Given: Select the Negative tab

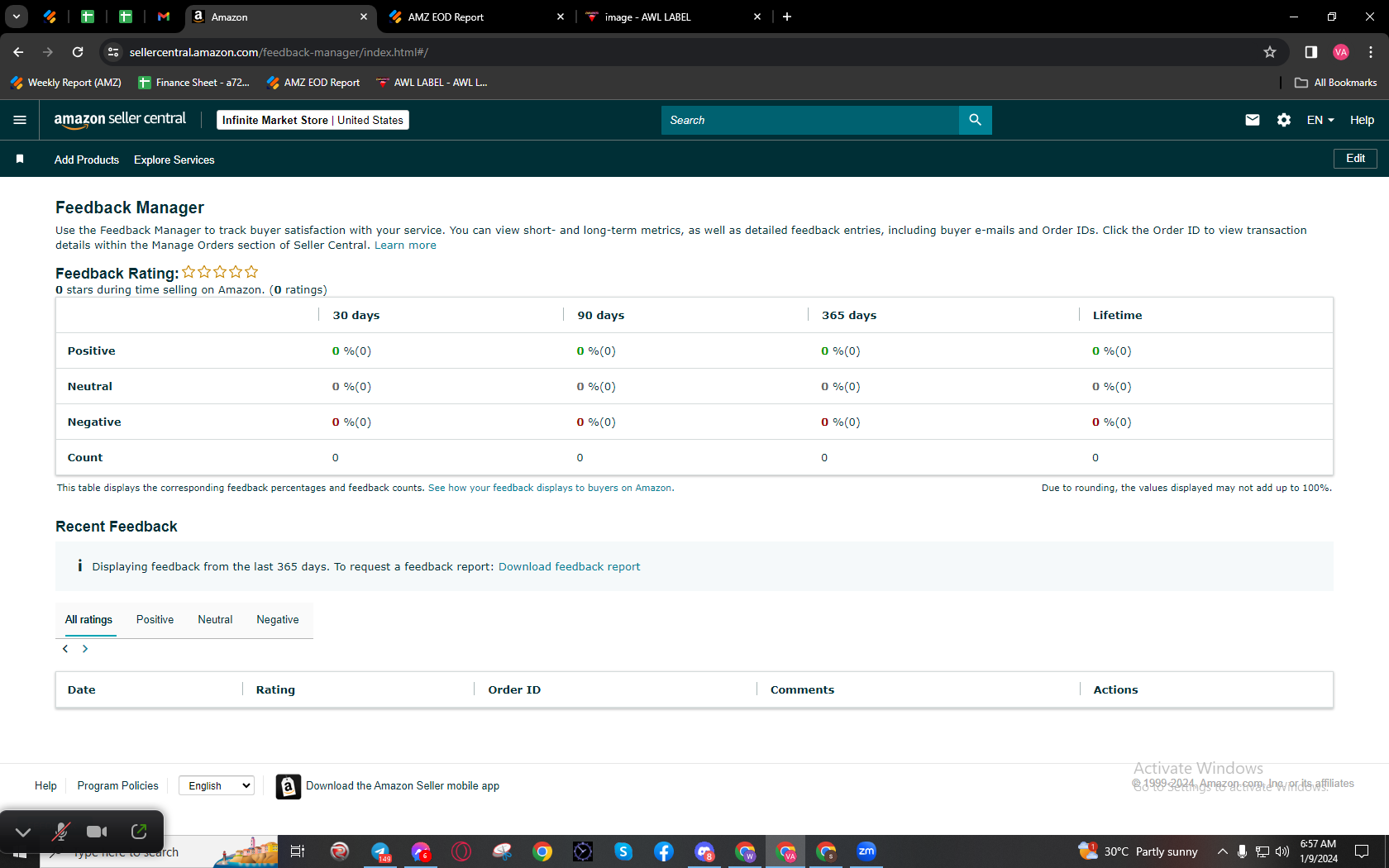Looking at the screenshot, I should tap(278, 620).
